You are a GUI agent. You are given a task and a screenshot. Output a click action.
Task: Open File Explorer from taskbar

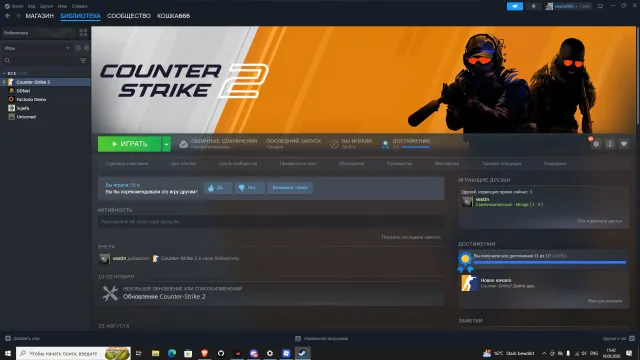click(x=155, y=353)
